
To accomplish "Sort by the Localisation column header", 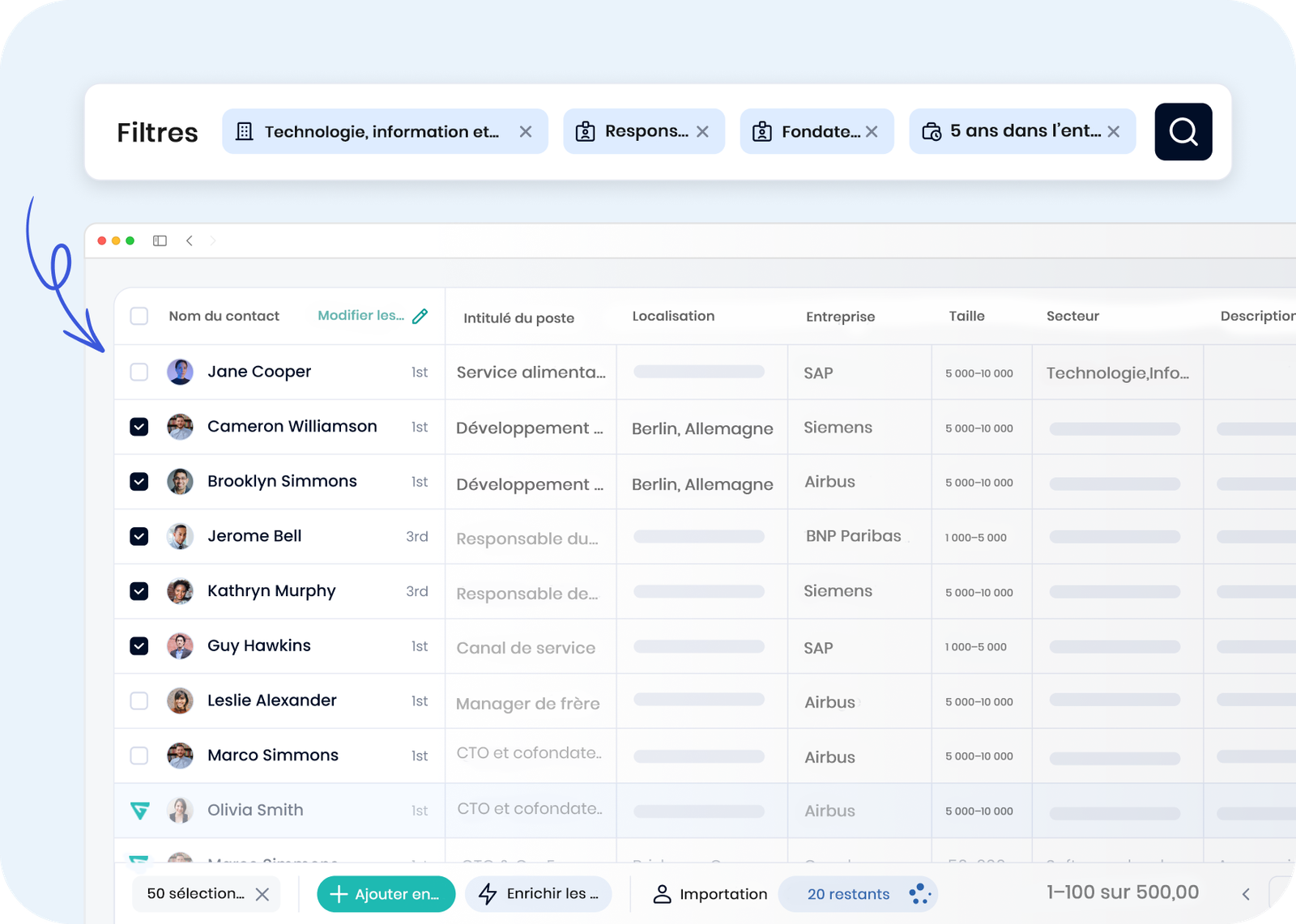I will point(673,316).
